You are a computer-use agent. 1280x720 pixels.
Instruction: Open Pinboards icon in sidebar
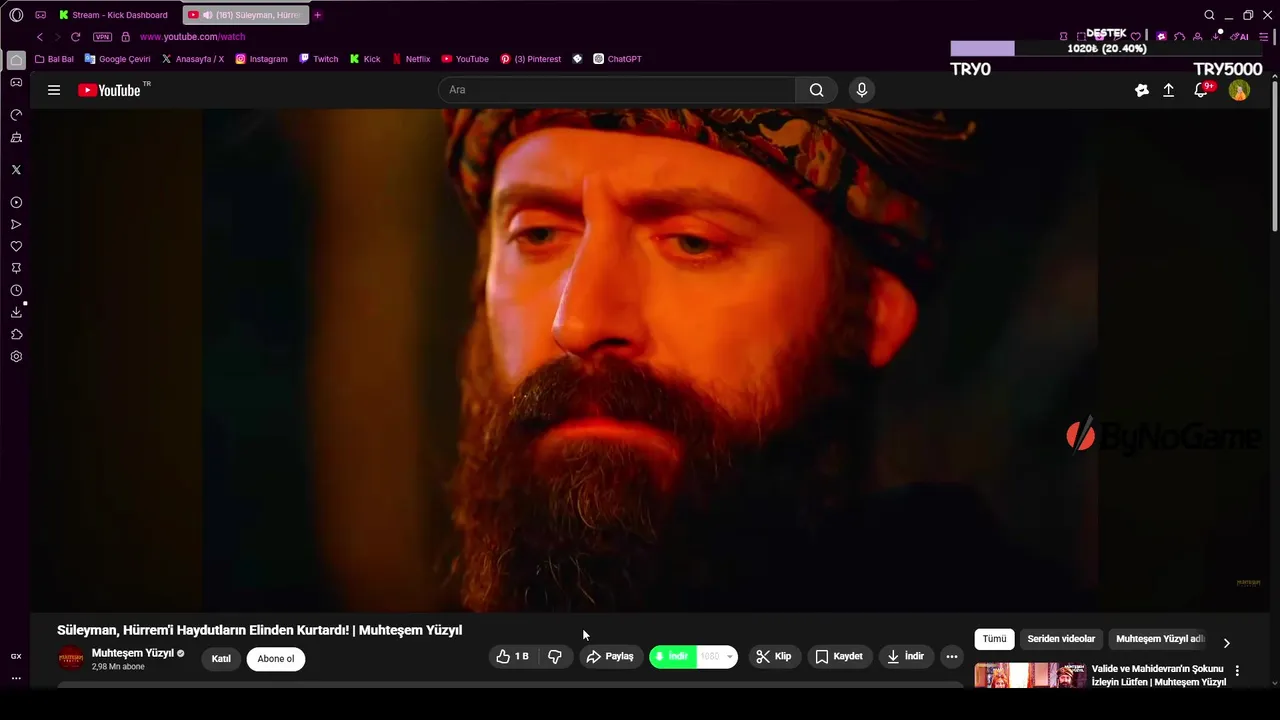(16, 269)
